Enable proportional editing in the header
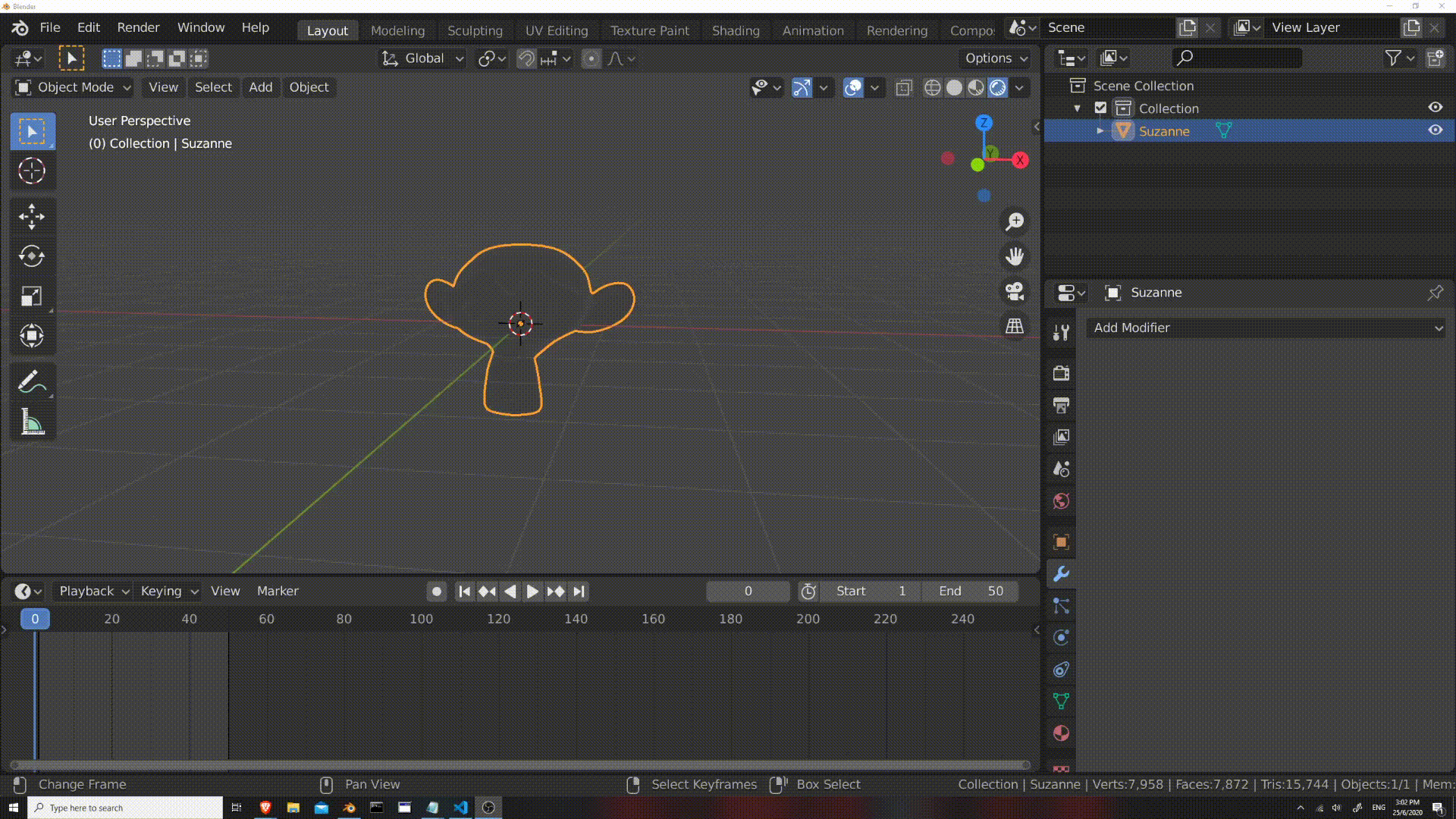 591,58
